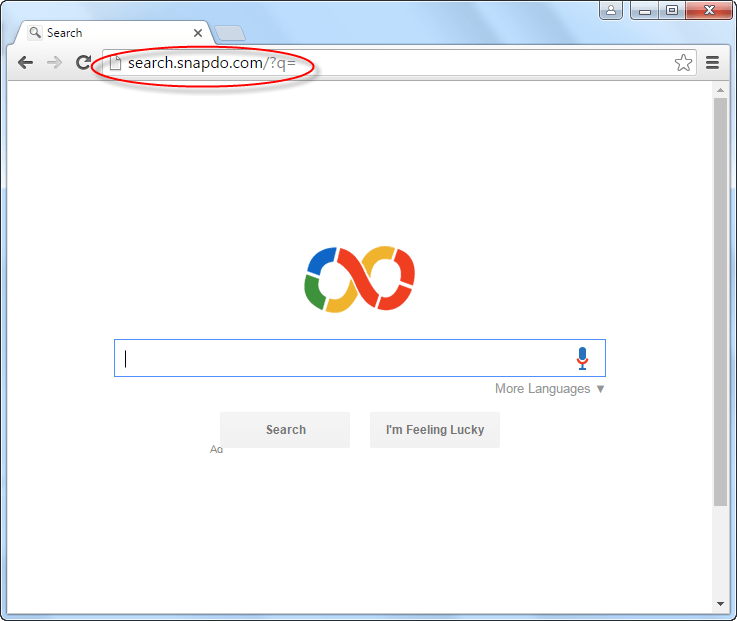
Task: Bookmark this page with the star icon
Action: (683, 63)
